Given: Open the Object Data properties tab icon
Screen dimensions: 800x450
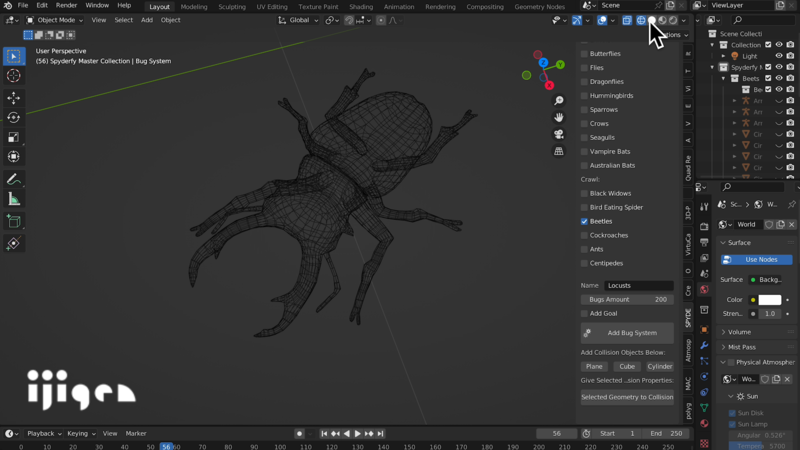Looking at the screenshot, I should tap(704, 408).
